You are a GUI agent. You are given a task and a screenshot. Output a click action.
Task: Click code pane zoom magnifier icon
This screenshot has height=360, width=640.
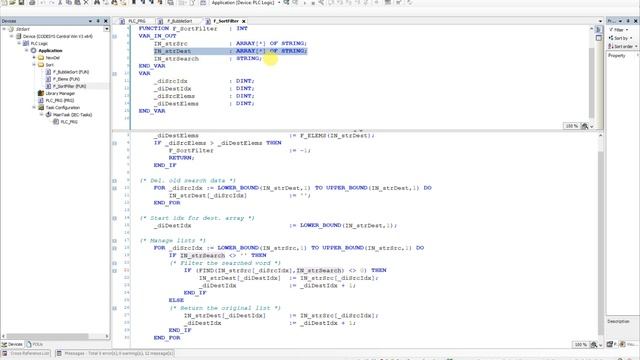594,345
